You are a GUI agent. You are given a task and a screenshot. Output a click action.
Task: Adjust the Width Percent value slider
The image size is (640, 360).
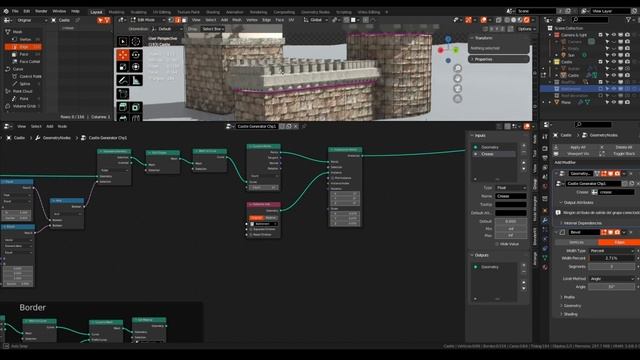(x=612, y=258)
